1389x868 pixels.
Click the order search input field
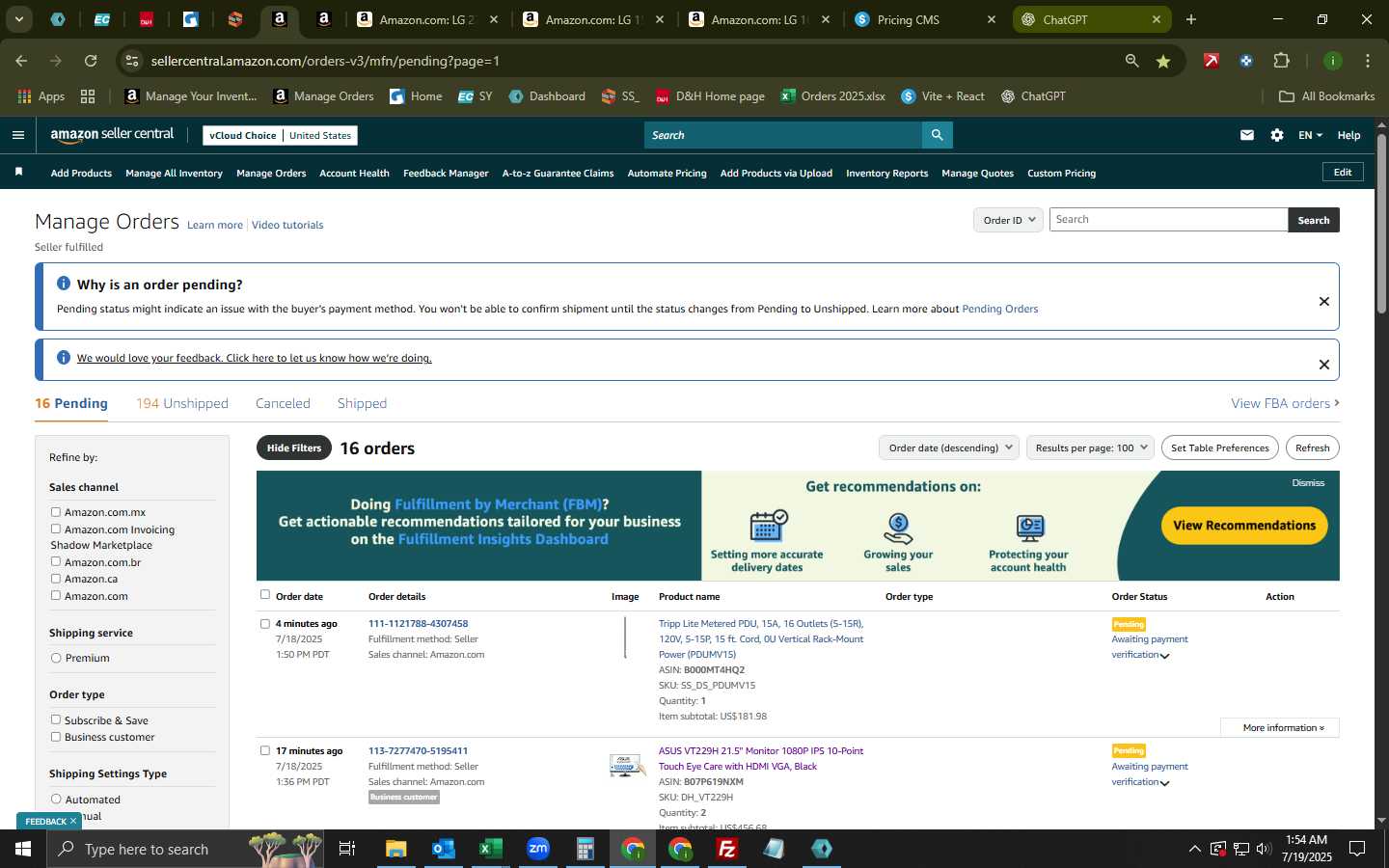(1168, 220)
